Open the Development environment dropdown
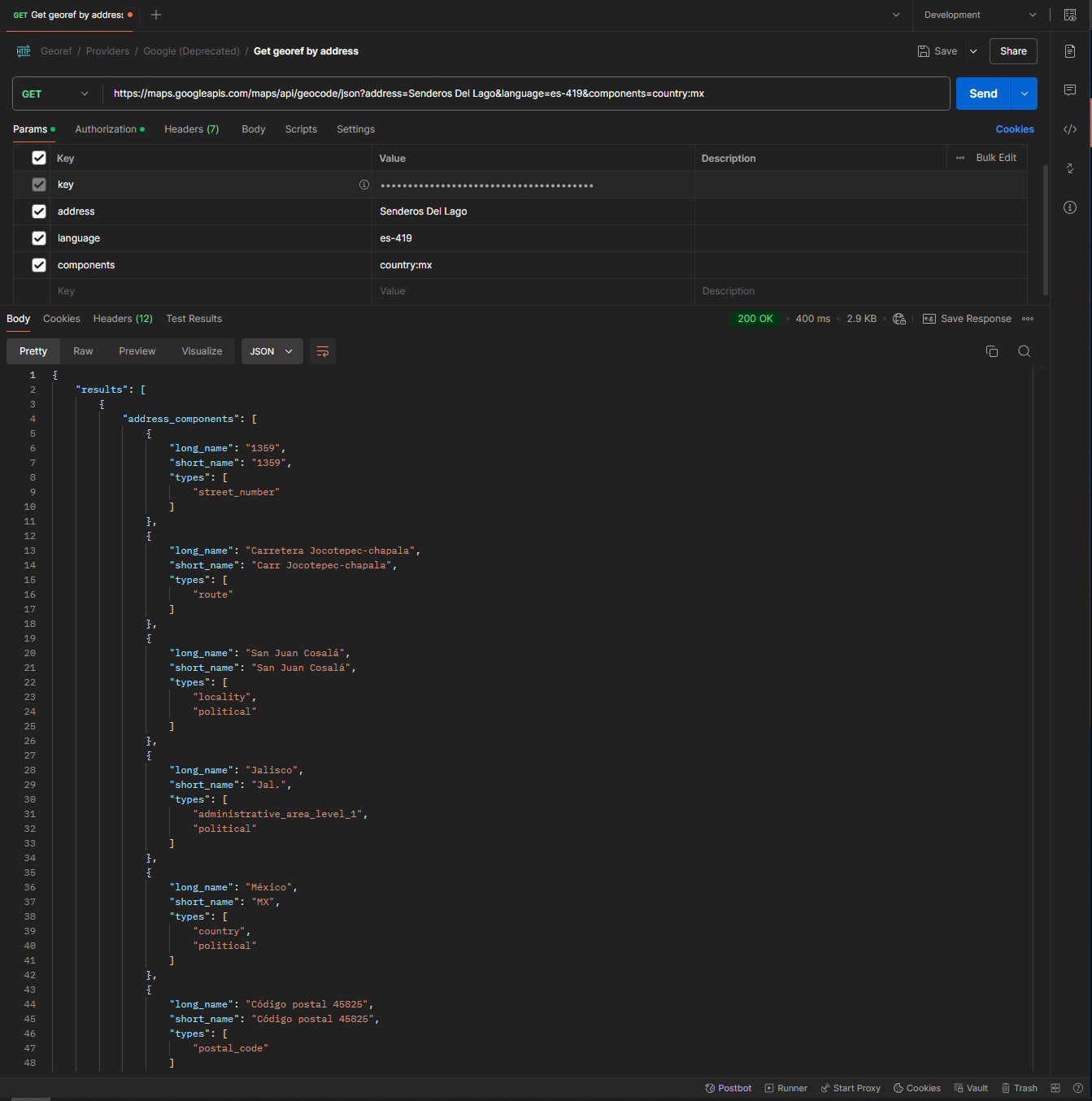 (980, 15)
